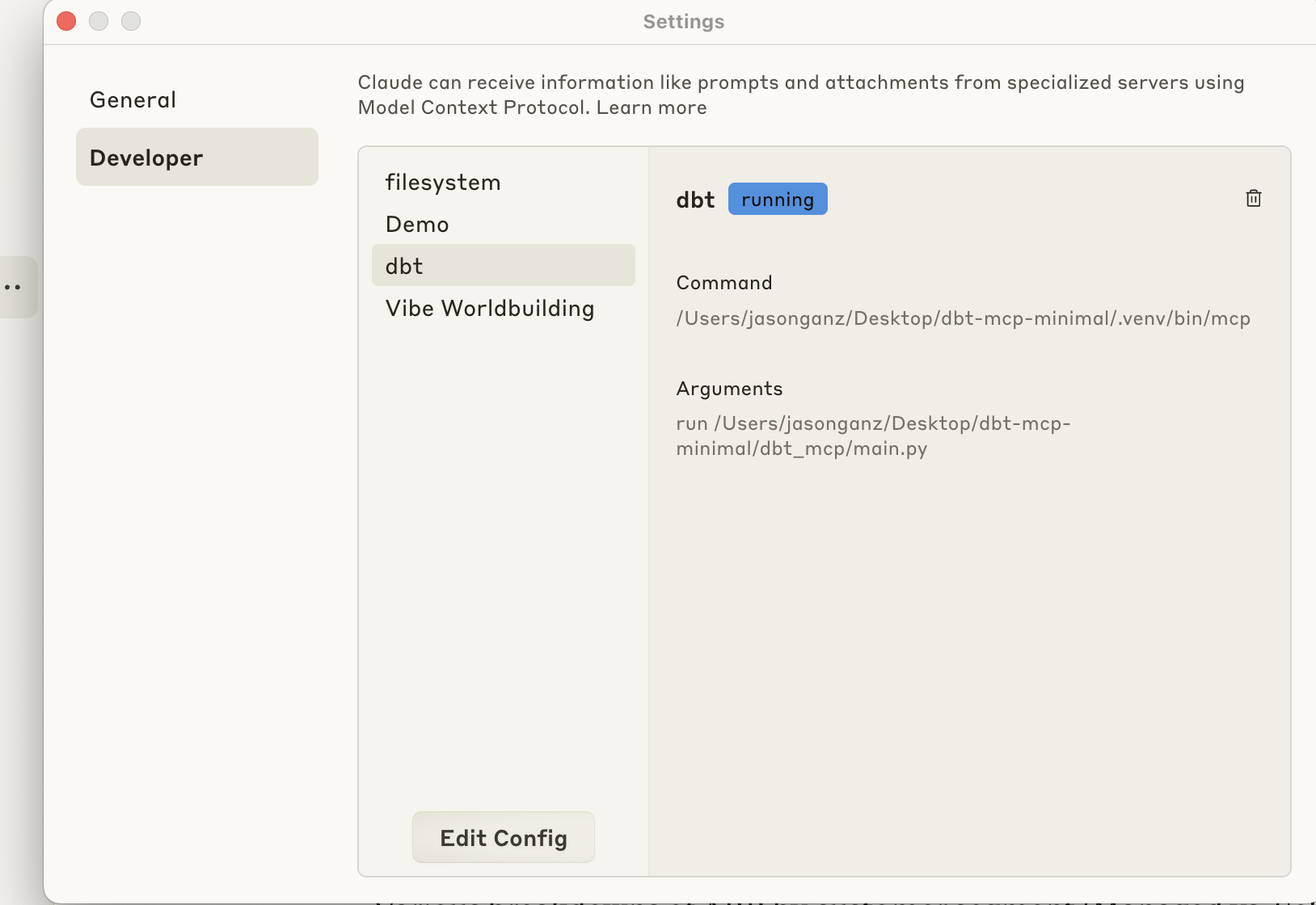Click the Command path for the dbt server
Viewport: 1316px width, 905px height.
(962, 318)
